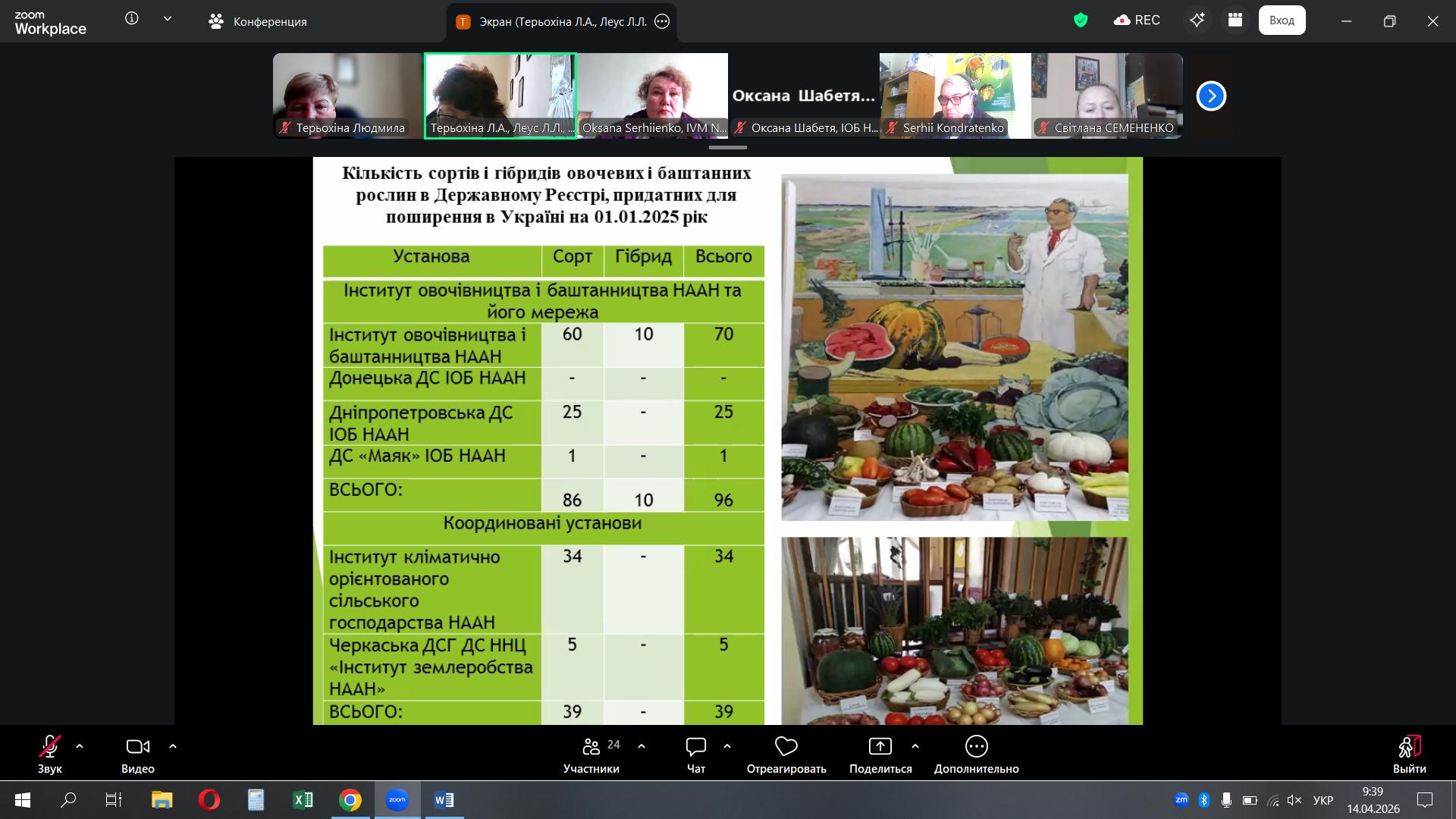This screenshot has width=1456, height=819.
Task: Switch to the Конференция tab
Action: pos(258,21)
